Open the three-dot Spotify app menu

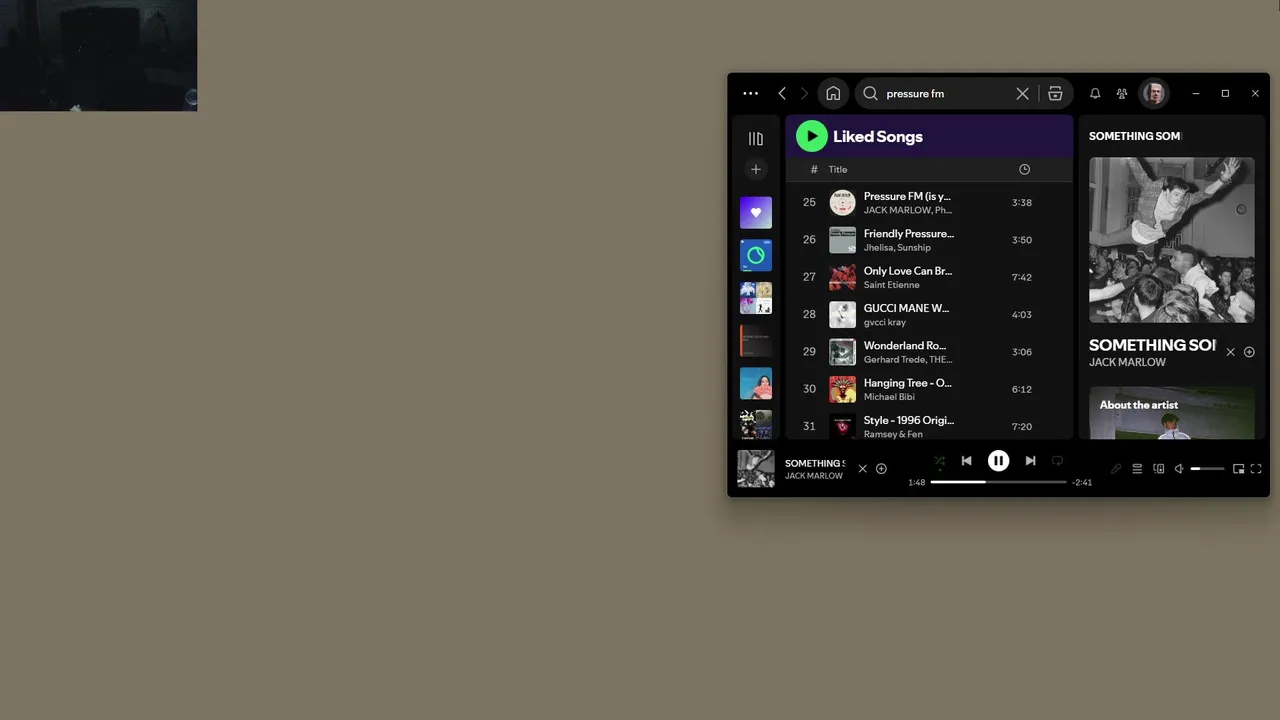(x=751, y=93)
